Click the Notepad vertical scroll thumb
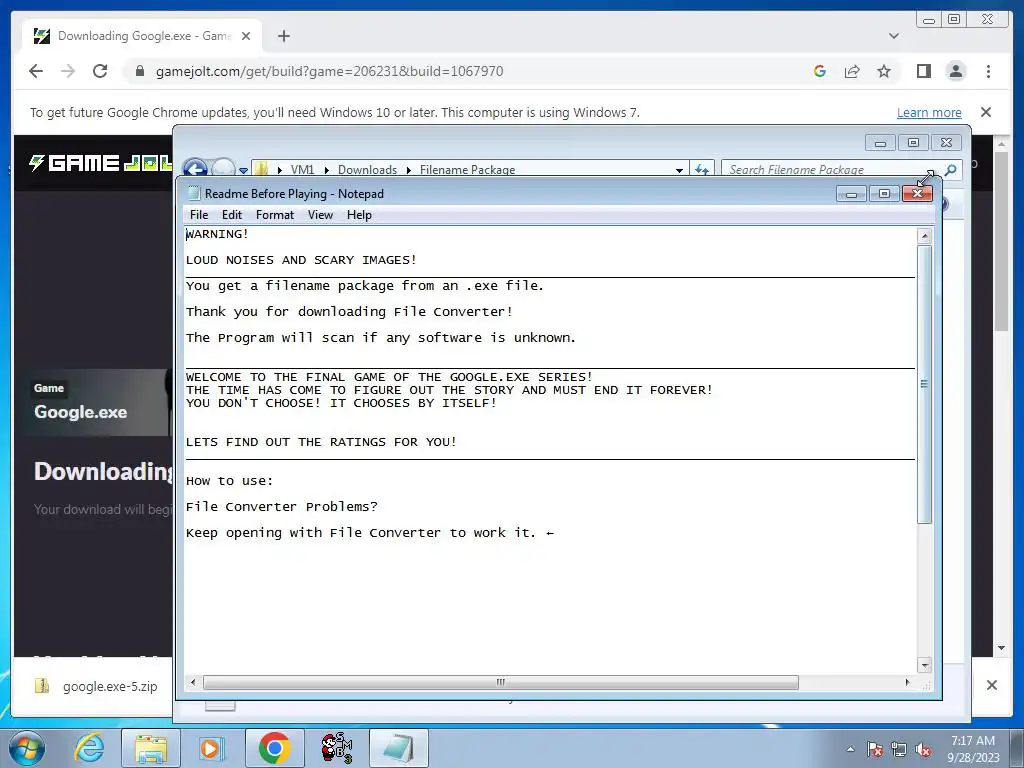This screenshot has height=768, width=1024. [x=924, y=384]
